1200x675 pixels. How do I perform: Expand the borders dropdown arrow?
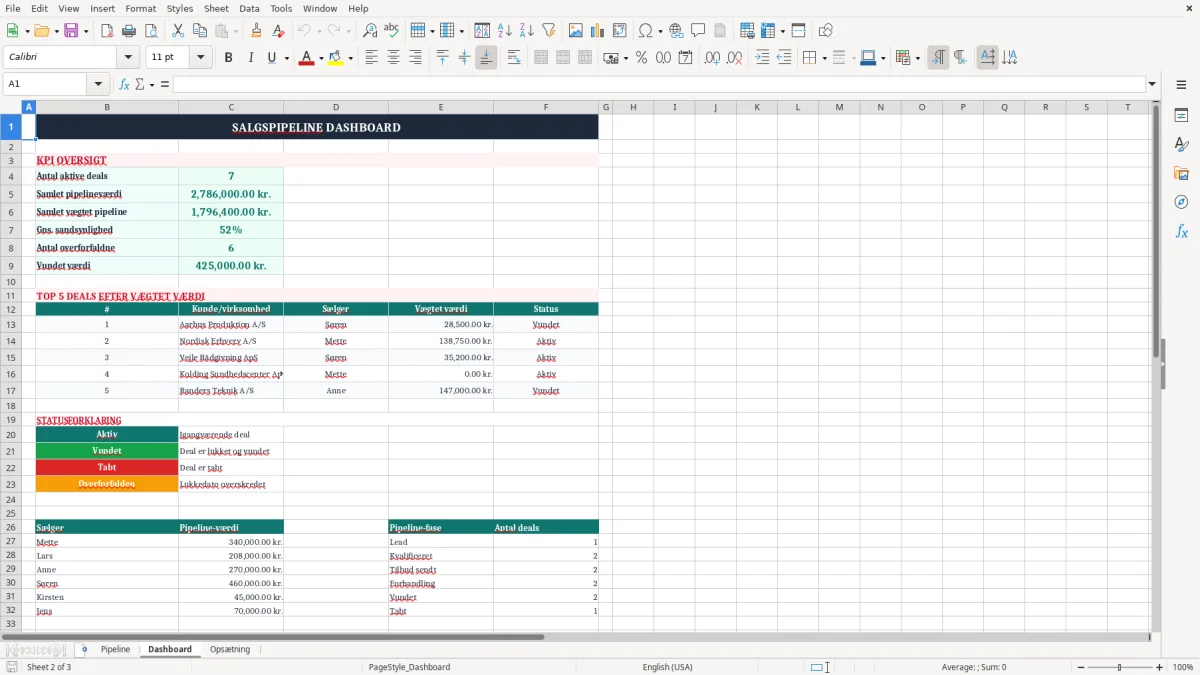[824, 58]
